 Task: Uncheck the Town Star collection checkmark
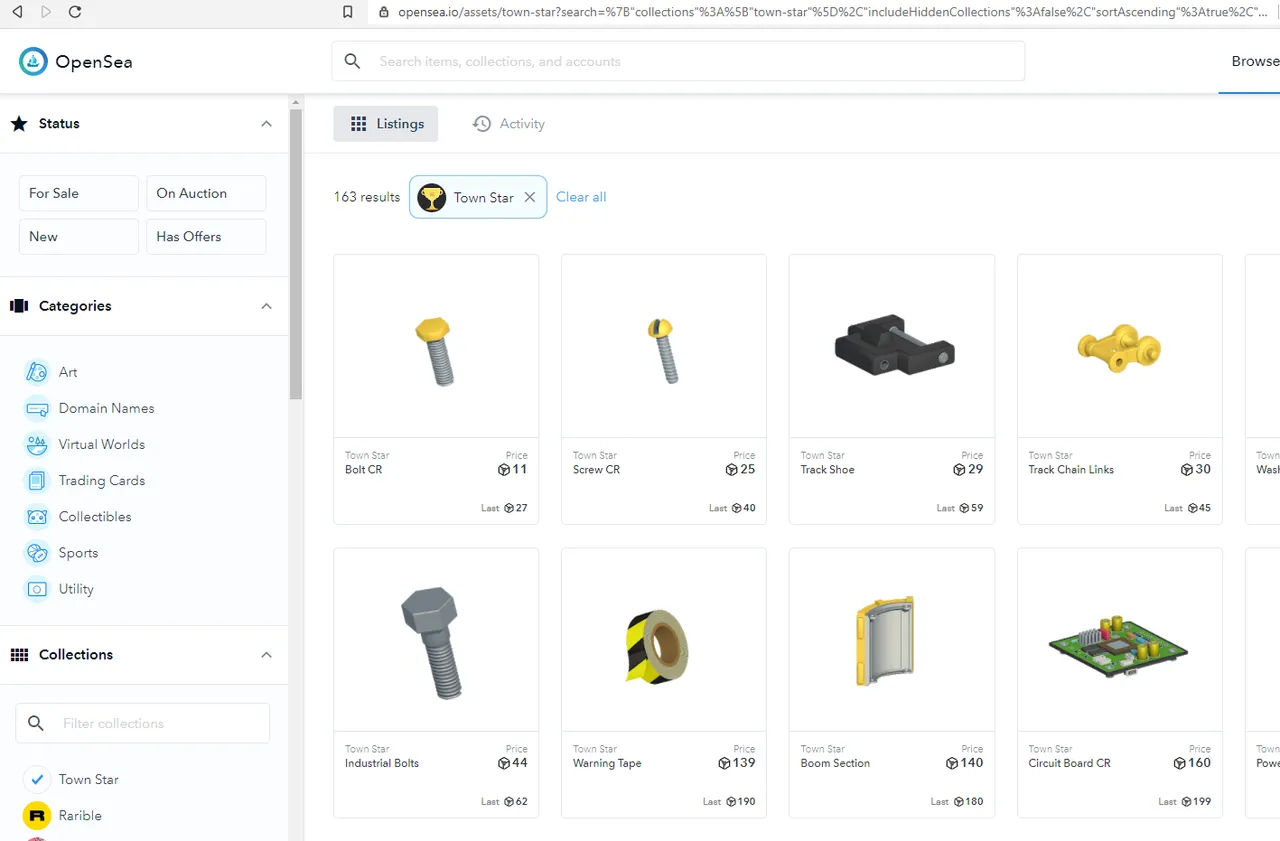(36, 779)
